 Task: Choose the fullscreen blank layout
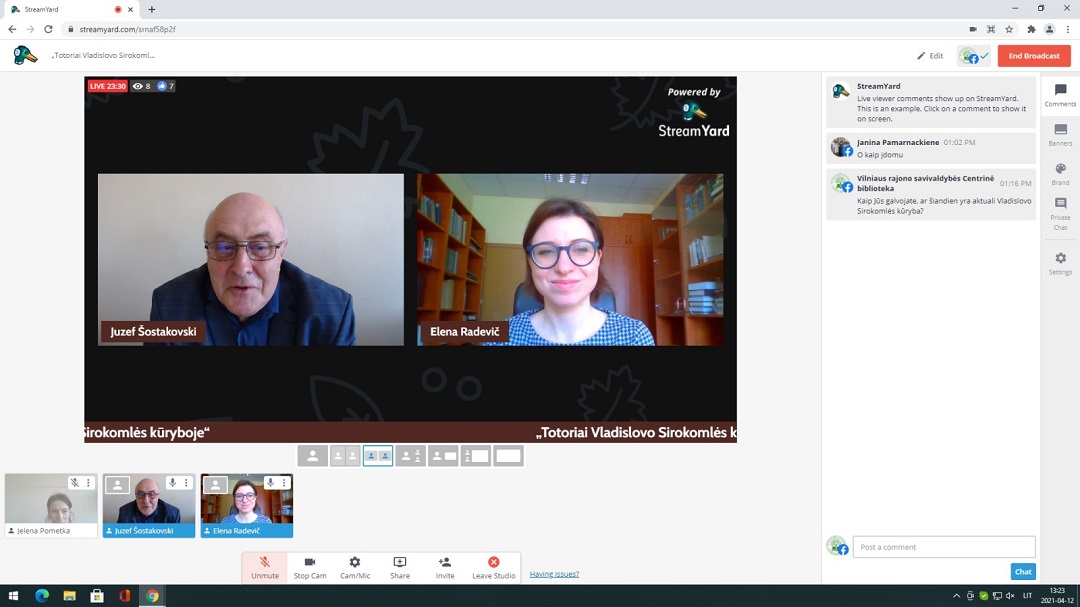(508, 456)
